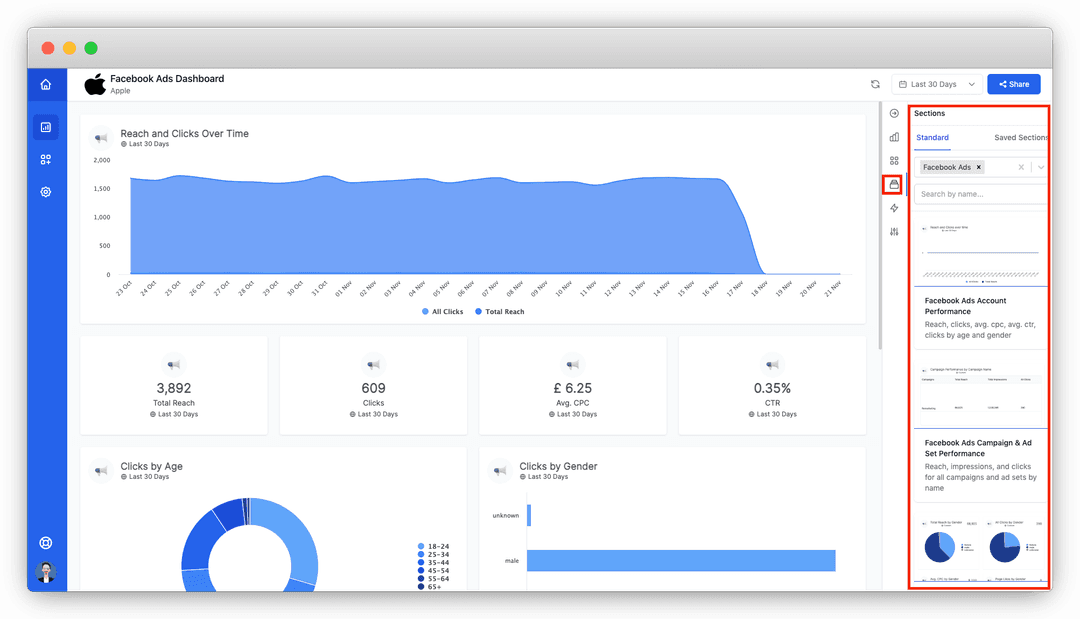This screenshot has height=619, width=1080.
Task: Open the filter sliders icon in right toolbar
Action: [x=894, y=232]
